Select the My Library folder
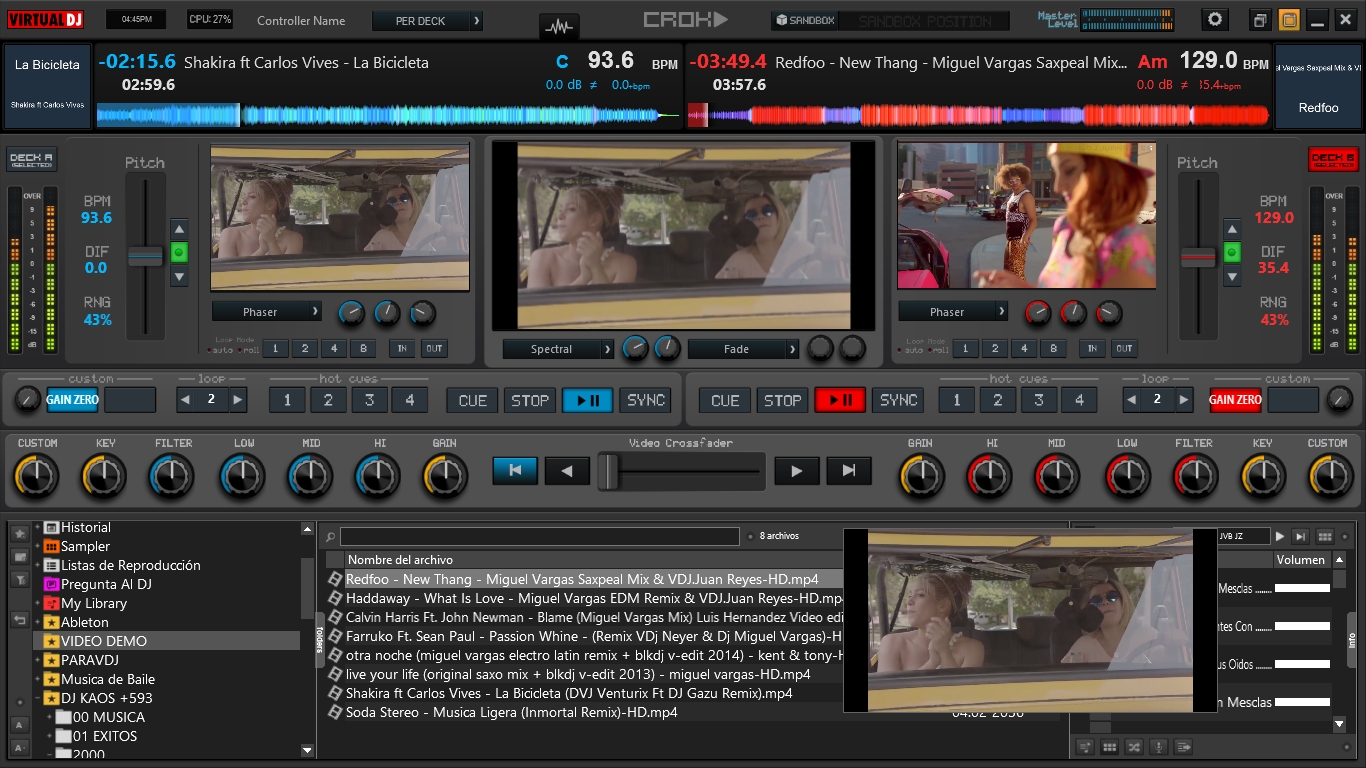The width and height of the screenshot is (1366, 768). 94,603
